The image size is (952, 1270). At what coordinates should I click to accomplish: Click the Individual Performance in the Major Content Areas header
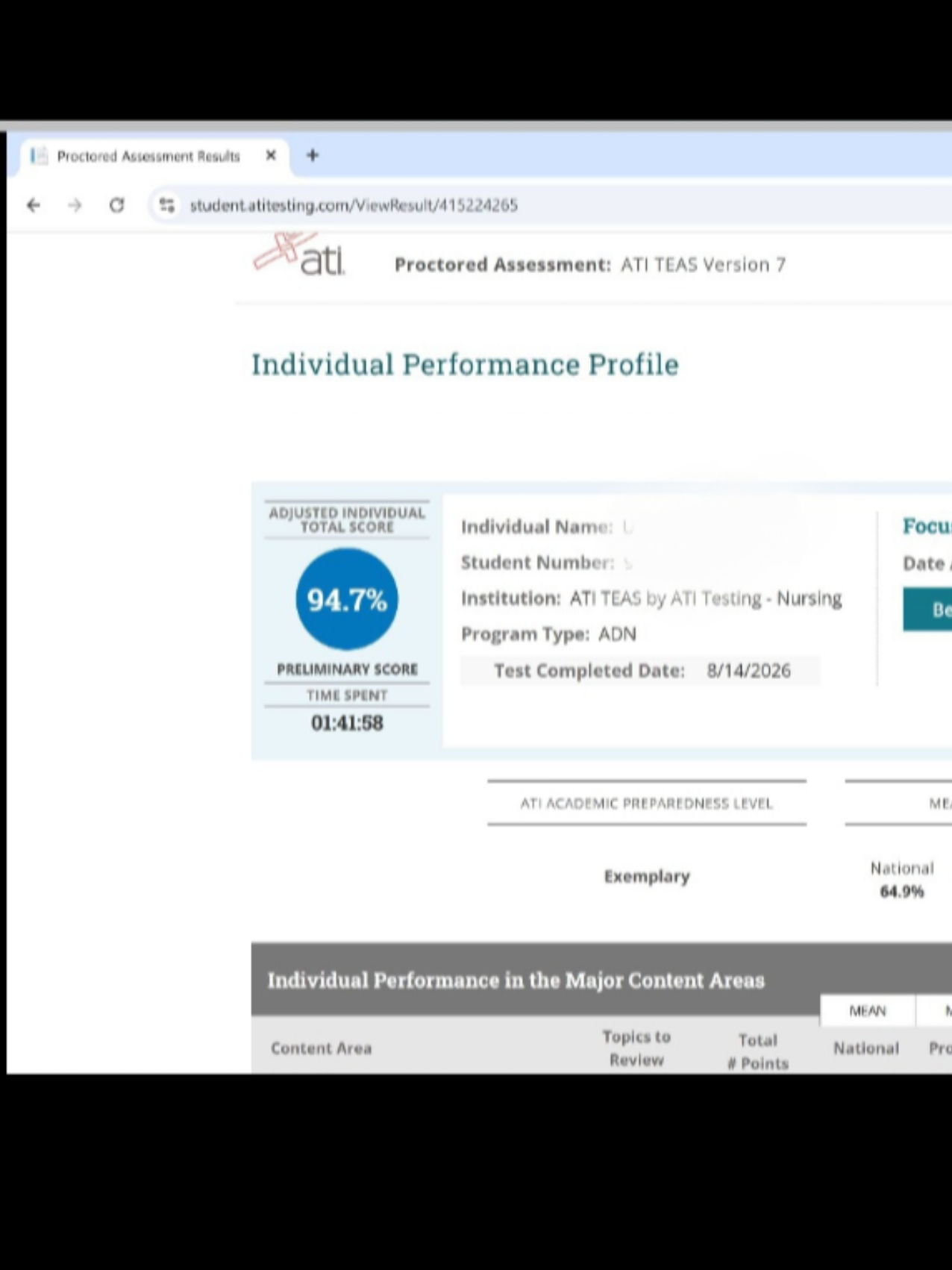tap(516, 980)
